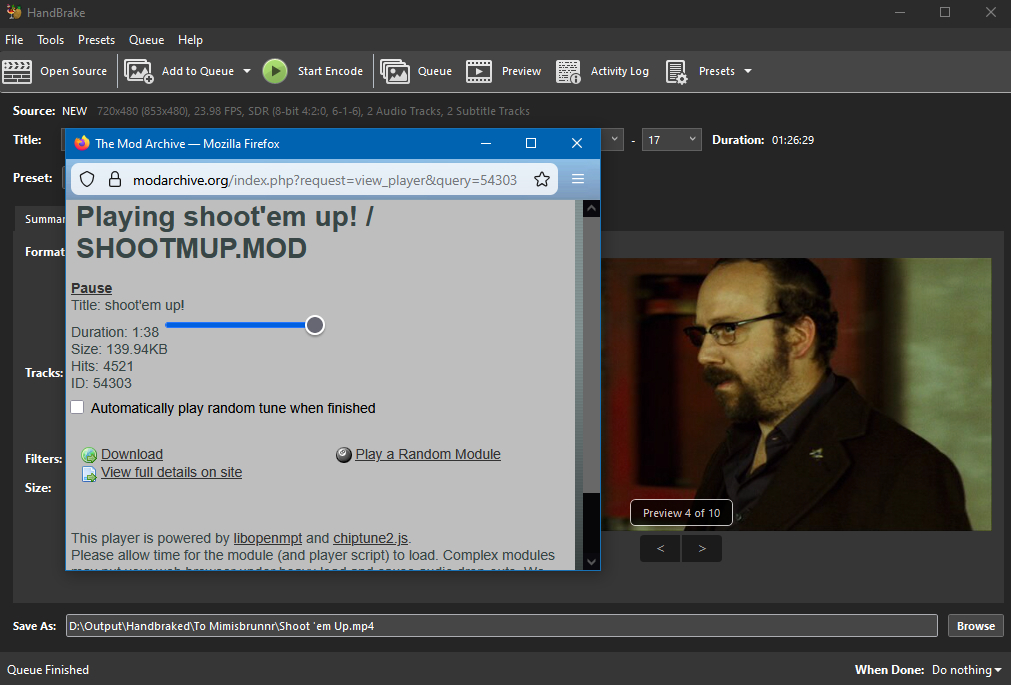Image resolution: width=1011 pixels, height=685 pixels.
Task: Open the Firefox hamburger menu
Action: pyautogui.click(x=577, y=179)
